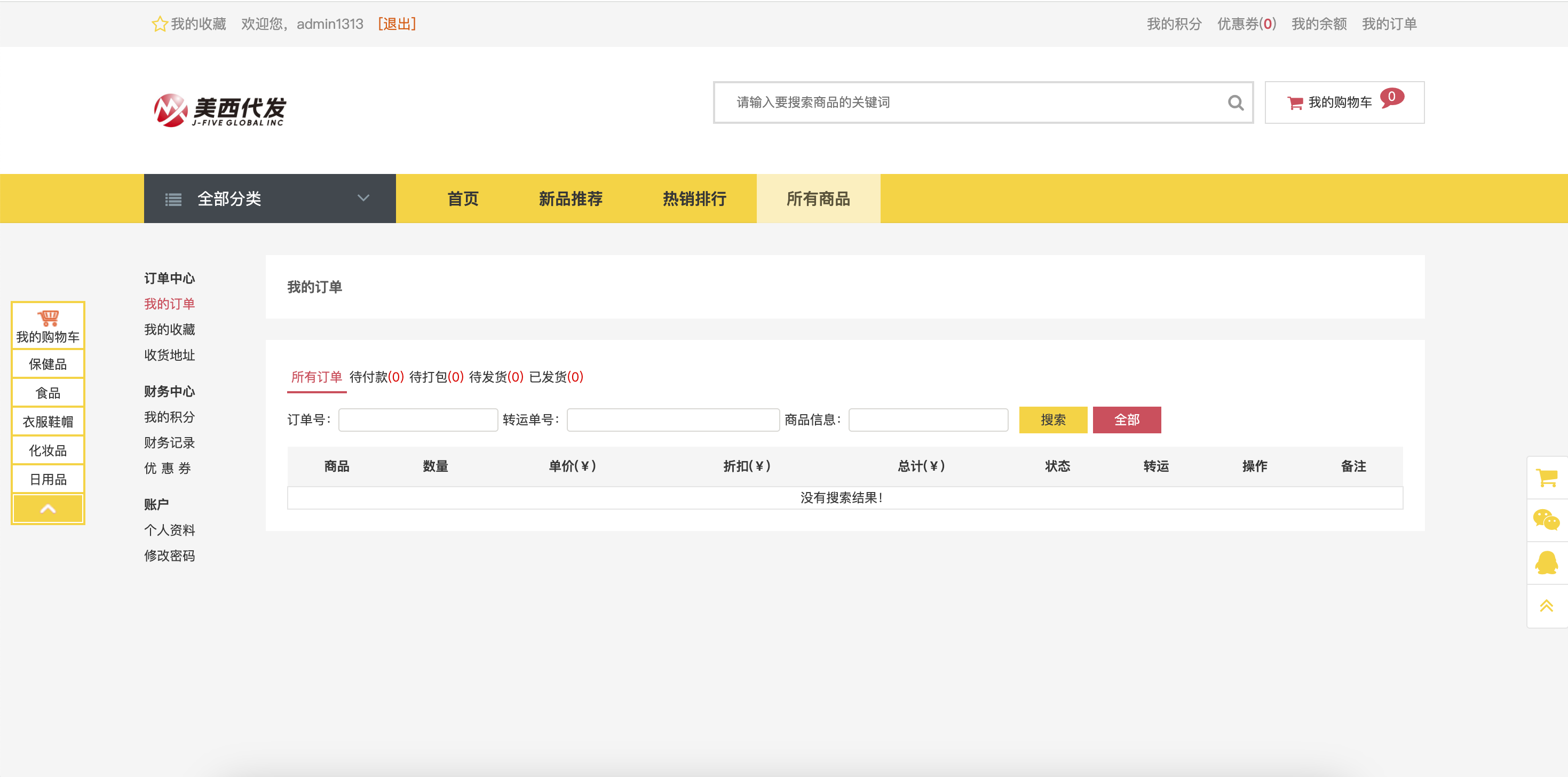Open 我的收藏 in top bar

[x=199, y=23]
